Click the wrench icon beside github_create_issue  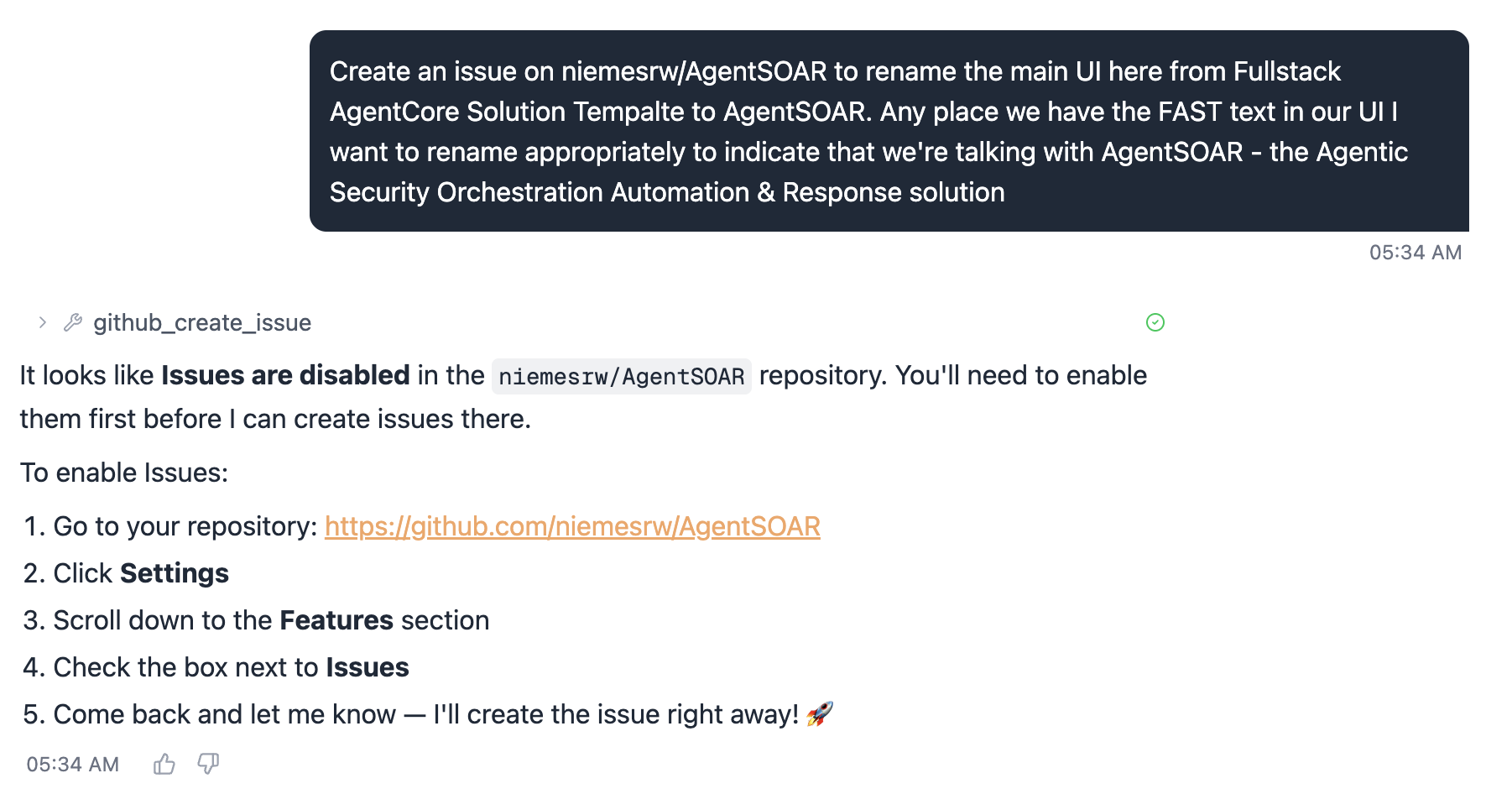pos(74,322)
